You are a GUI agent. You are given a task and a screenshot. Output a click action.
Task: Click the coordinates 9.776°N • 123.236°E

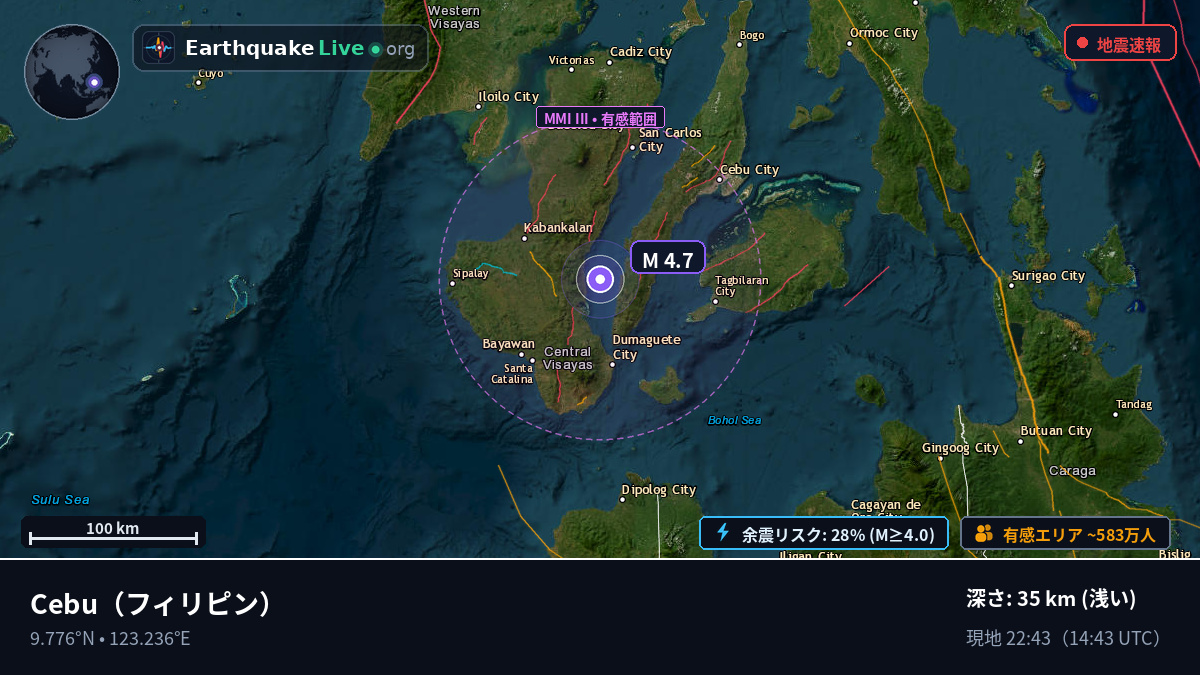(110, 638)
